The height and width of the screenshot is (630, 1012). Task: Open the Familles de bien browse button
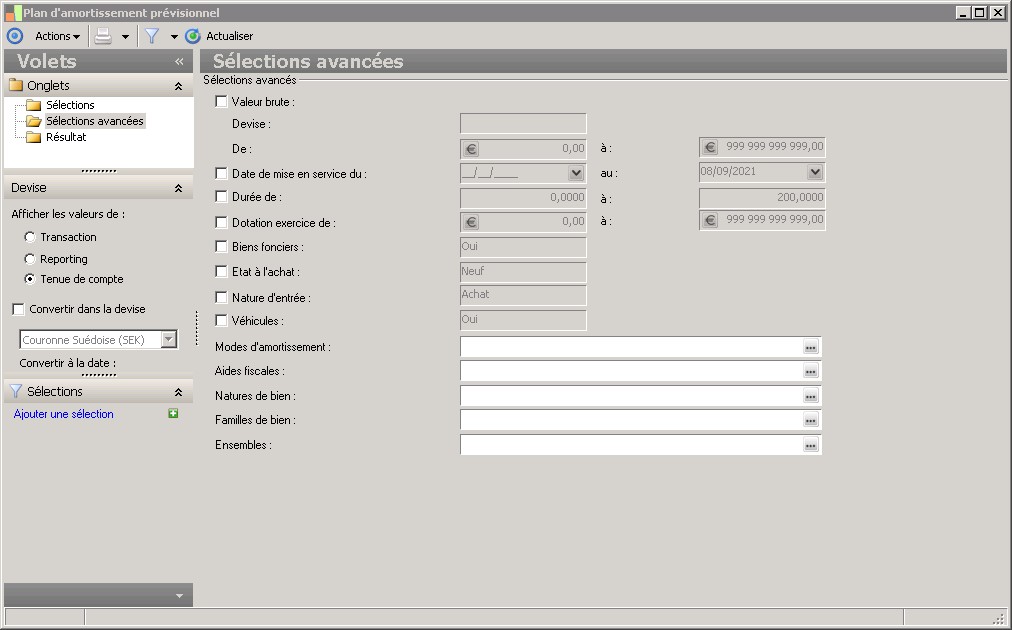click(x=811, y=420)
